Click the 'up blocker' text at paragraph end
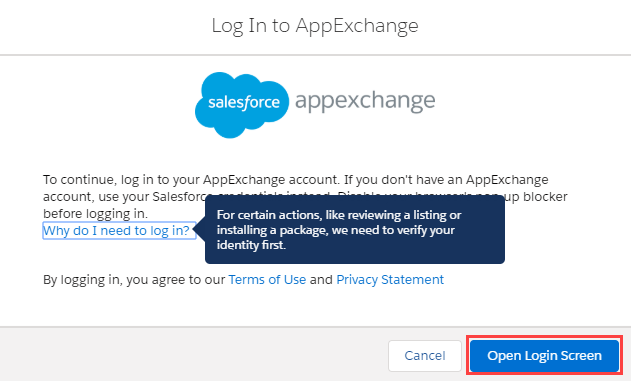This screenshot has height=381, width=631. pyautogui.click(x=536, y=196)
